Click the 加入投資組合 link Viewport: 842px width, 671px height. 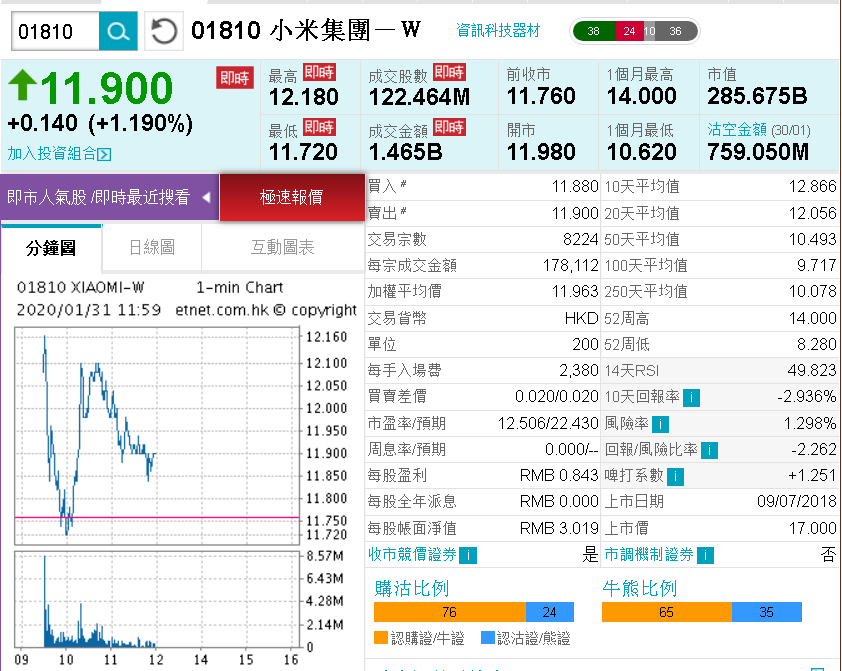52,154
